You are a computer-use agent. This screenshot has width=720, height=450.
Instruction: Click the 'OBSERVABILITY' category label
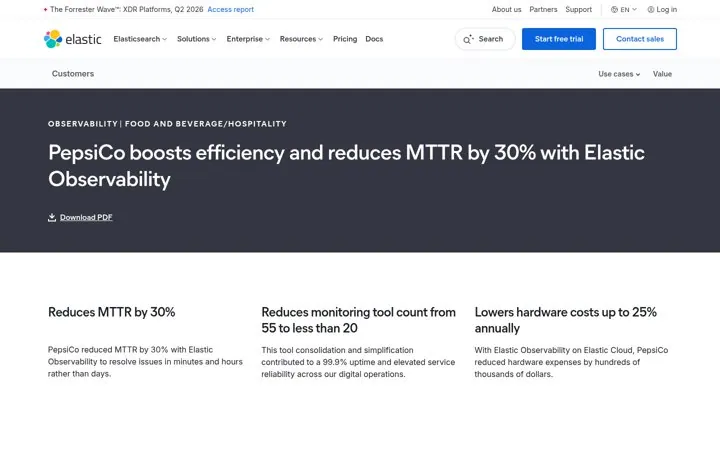pyautogui.click(x=83, y=124)
